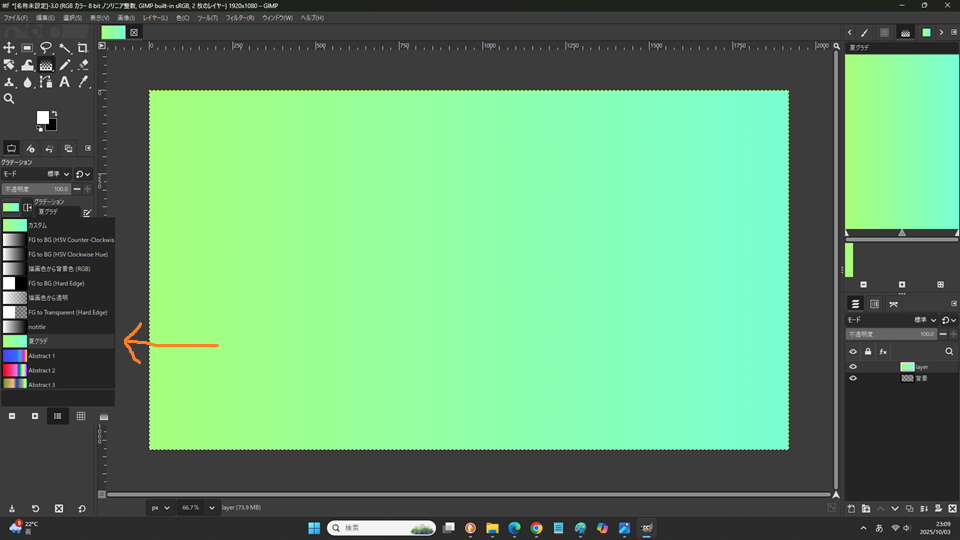Toggle visibility of the 背景 layer
This screenshot has width=960, height=540.
[x=853, y=378]
